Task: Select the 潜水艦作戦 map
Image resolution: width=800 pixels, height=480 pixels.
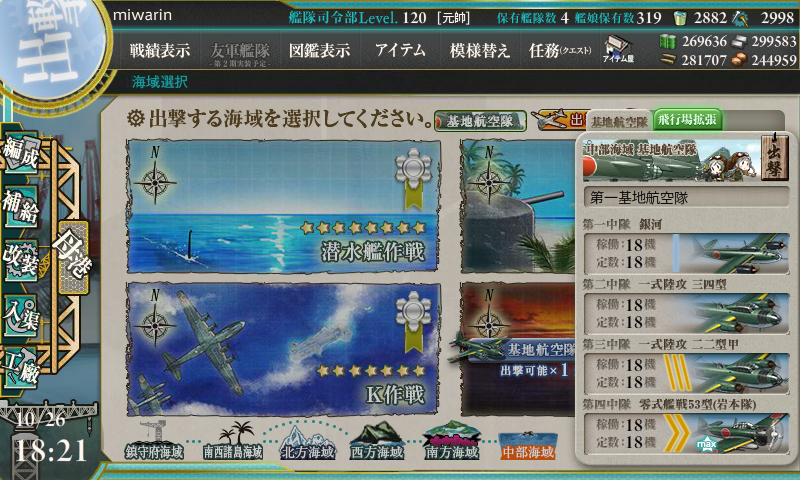Action: pyautogui.click(x=284, y=206)
